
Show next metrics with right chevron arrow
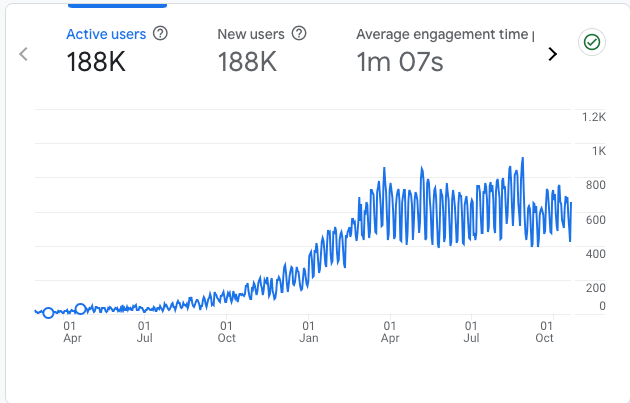pos(551,54)
